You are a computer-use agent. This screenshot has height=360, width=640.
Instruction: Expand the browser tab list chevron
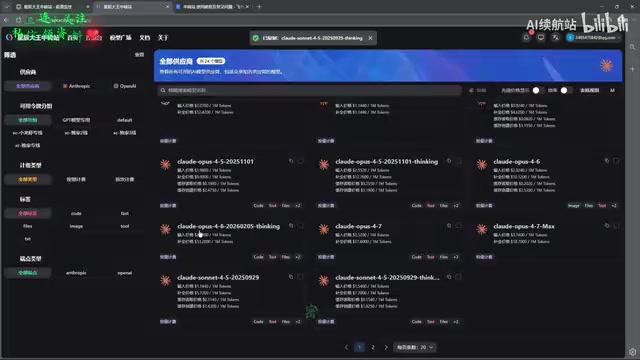tap(6, 7)
